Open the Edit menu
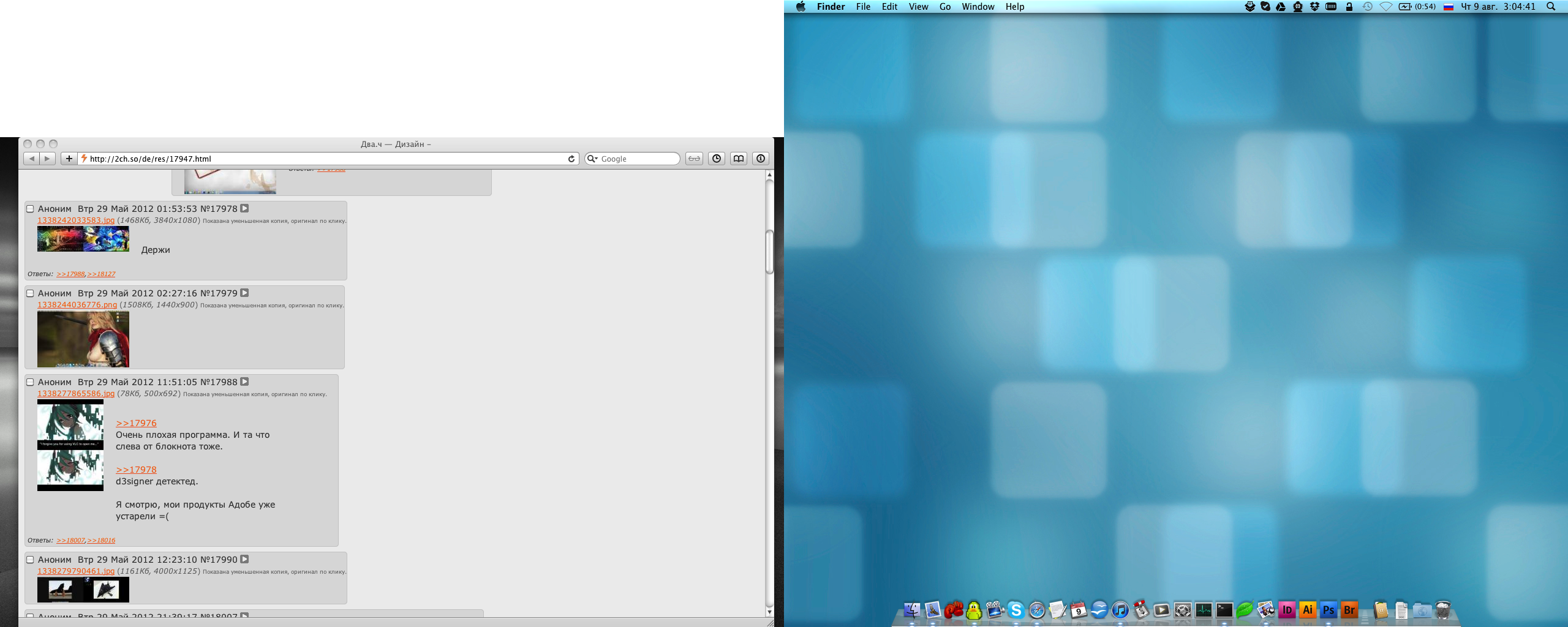This screenshot has width=1568, height=627. [889, 7]
